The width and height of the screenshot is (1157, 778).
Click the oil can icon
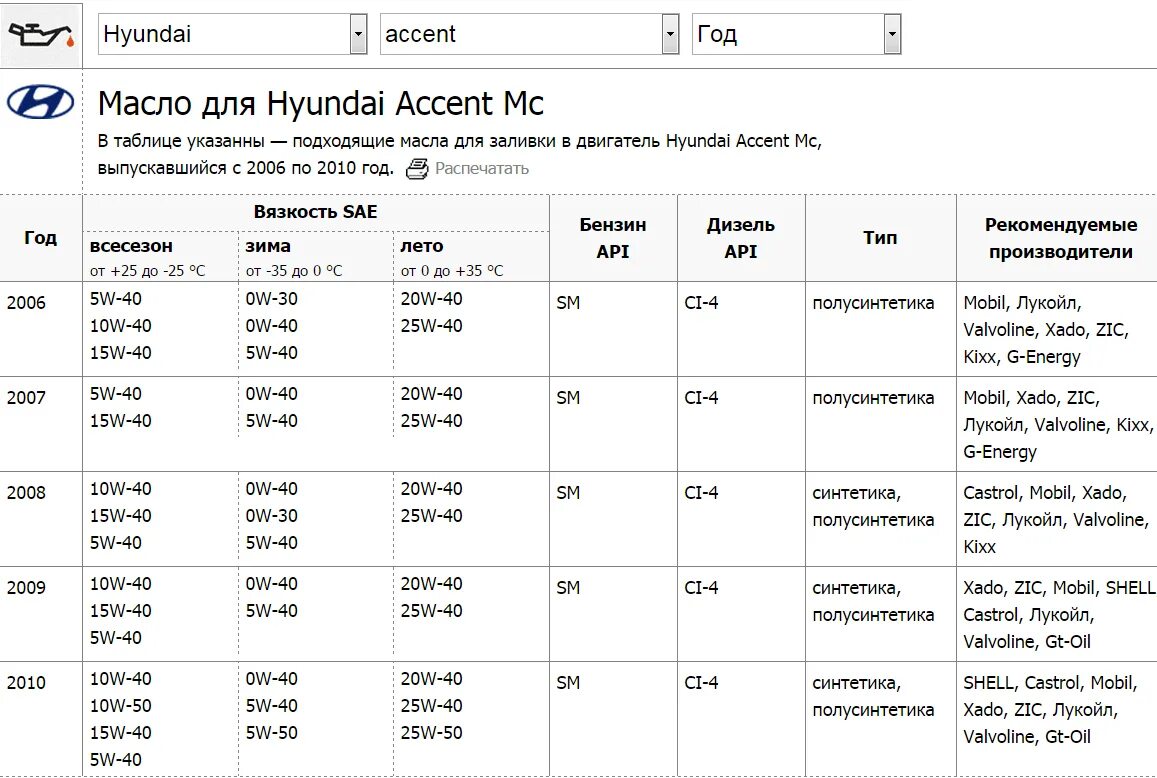pos(41,35)
